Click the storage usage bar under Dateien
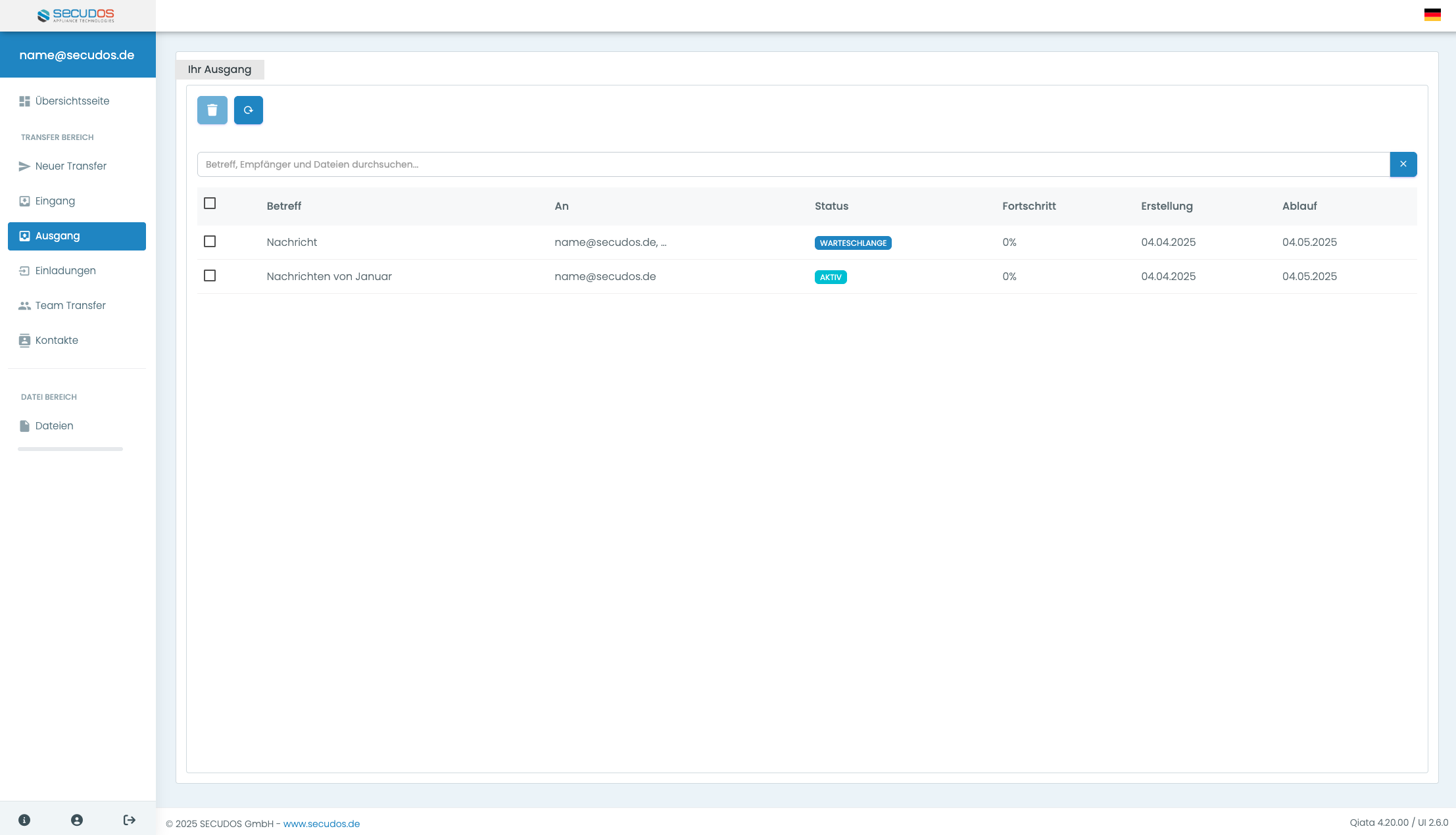Image resolution: width=1456 pixels, height=835 pixels. pyautogui.click(x=70, y=449)
